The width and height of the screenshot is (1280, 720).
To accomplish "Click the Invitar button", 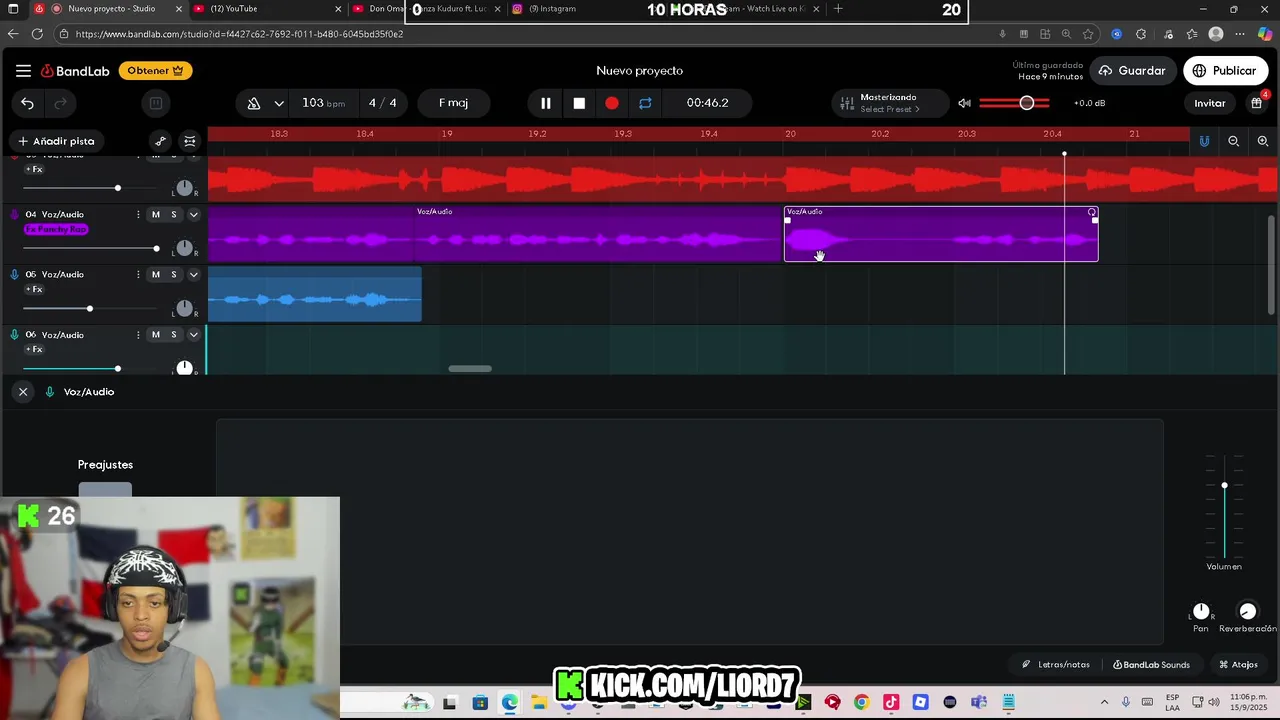I will click(1209, 103).
